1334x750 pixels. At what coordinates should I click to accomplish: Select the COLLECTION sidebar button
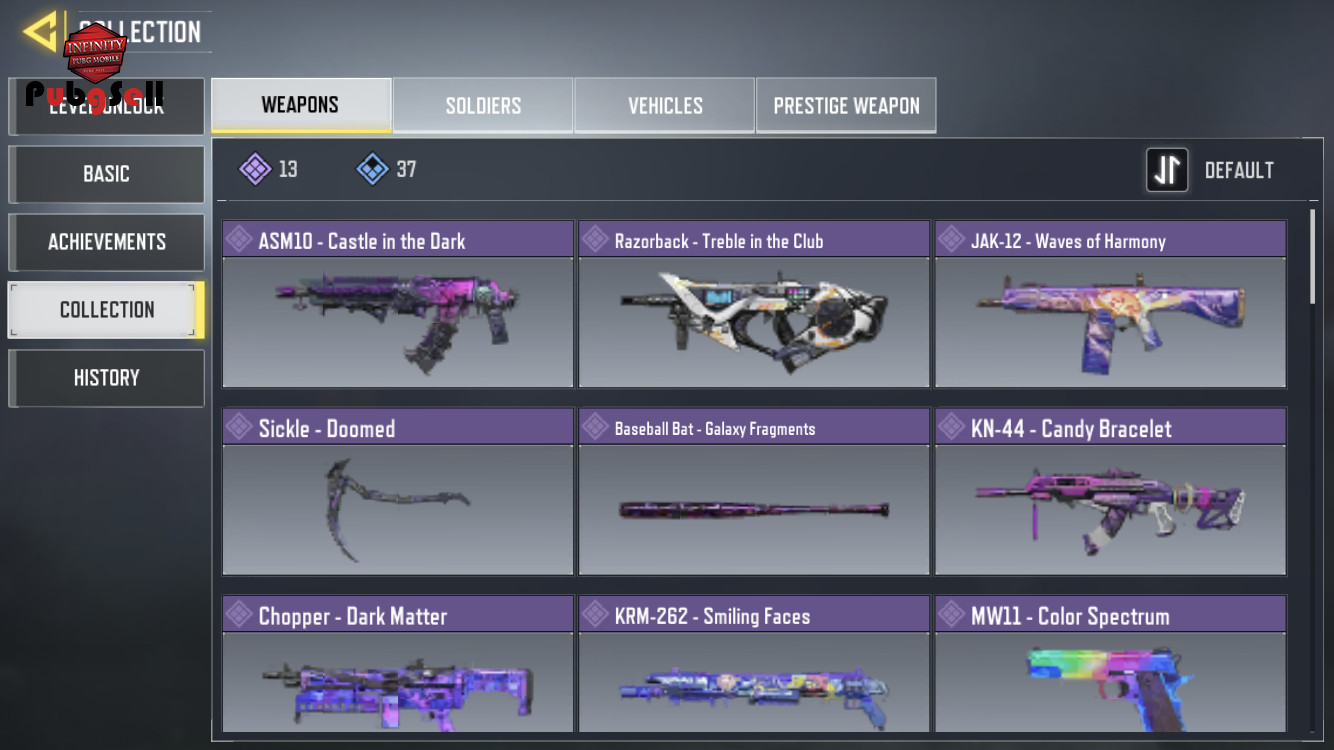click(107, 309)
